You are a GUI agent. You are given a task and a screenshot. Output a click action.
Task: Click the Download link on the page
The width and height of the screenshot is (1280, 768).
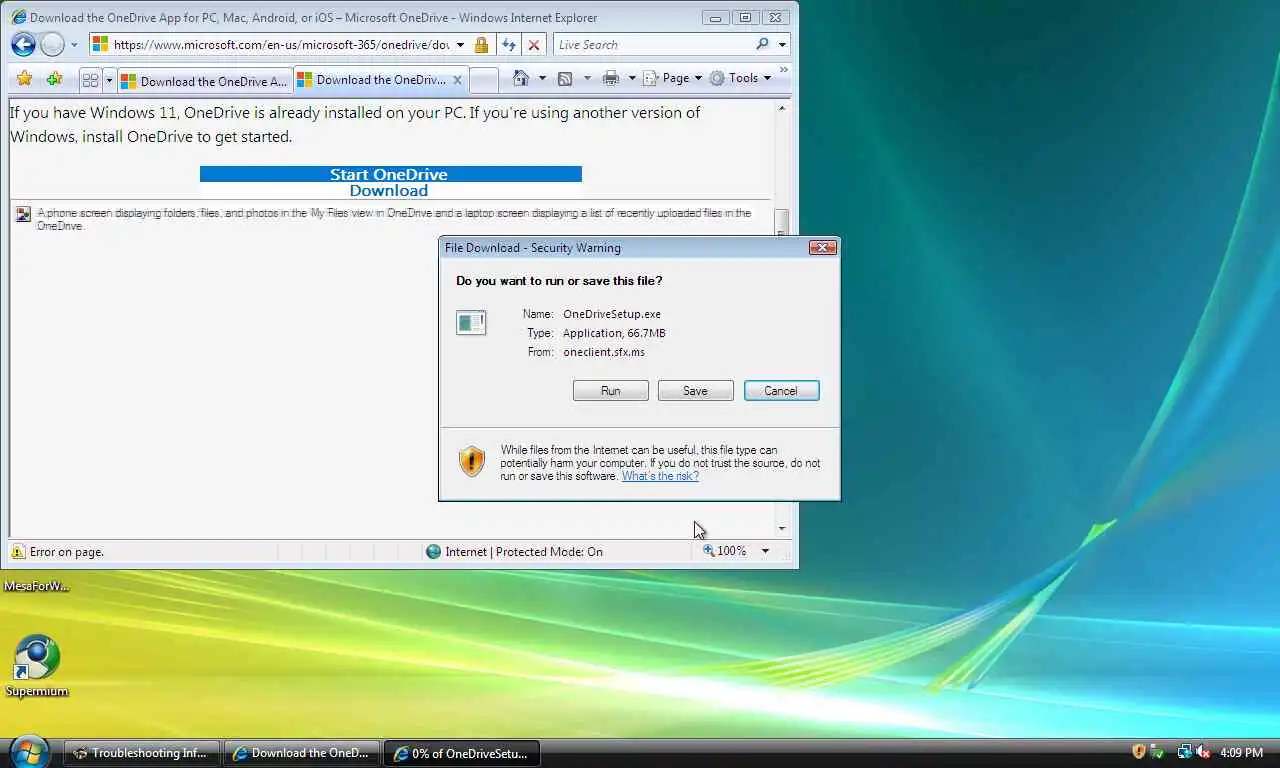pyautogui.click(x=389, y=190)
